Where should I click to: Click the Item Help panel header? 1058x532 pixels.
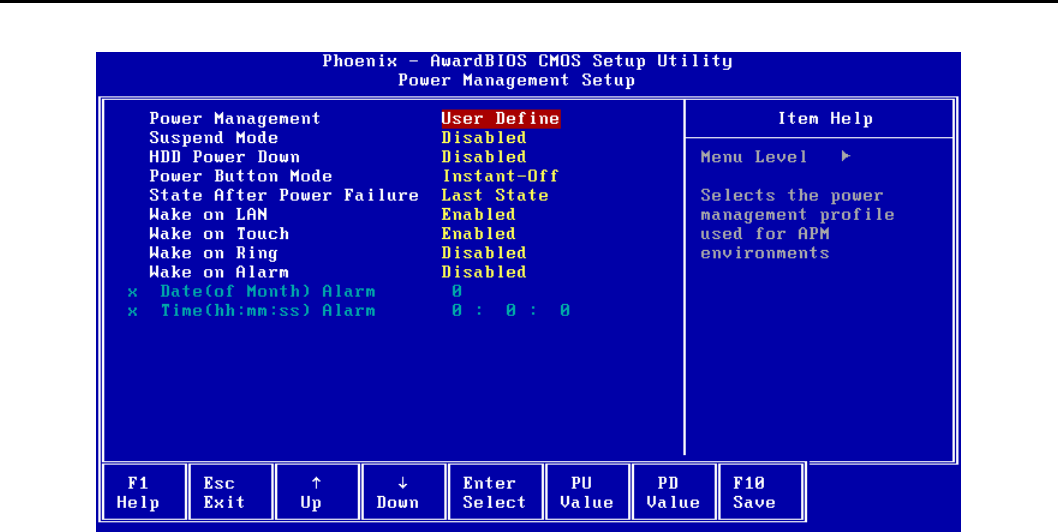[825, 119]
